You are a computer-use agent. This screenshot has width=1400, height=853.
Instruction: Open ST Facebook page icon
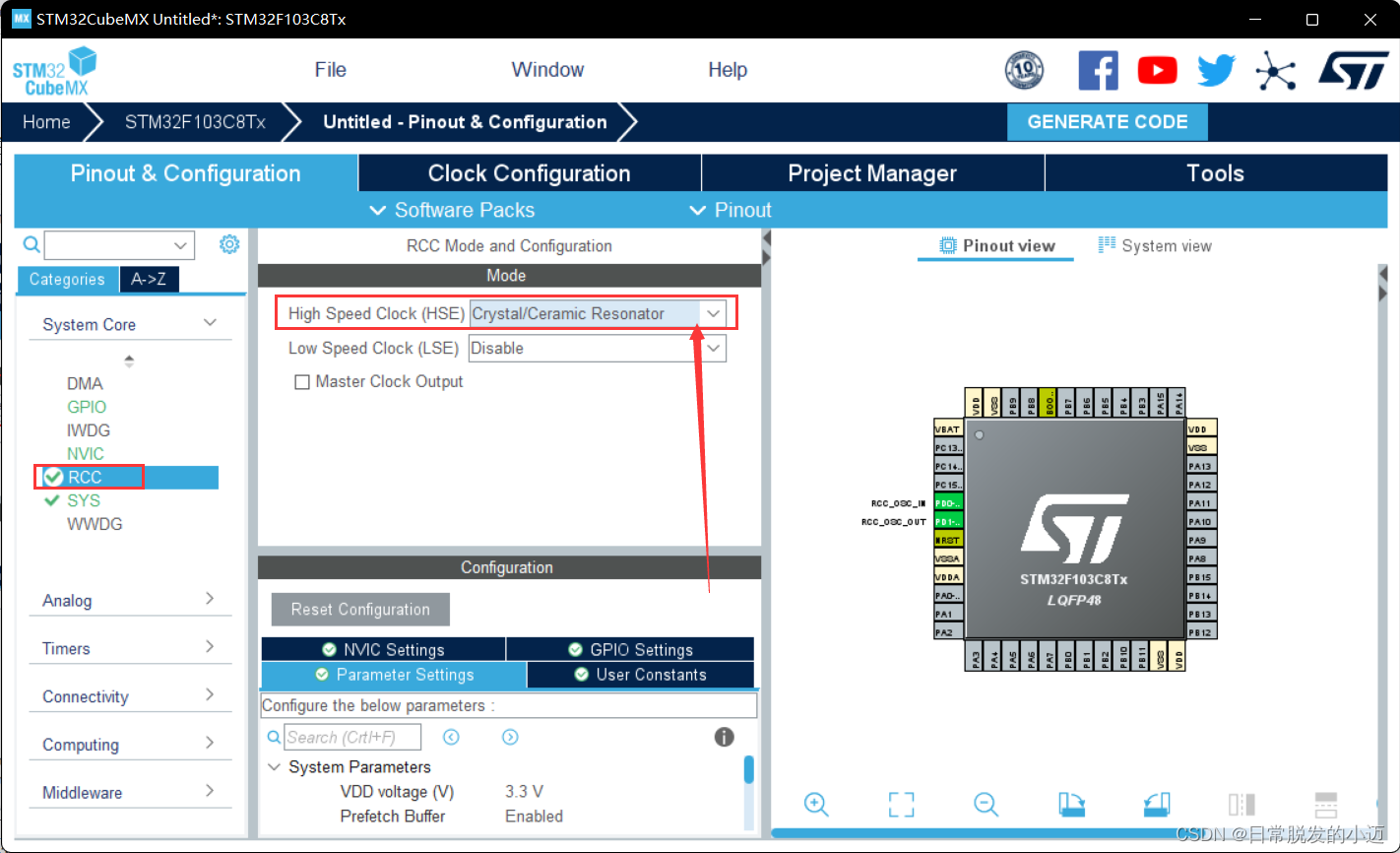point(1098,70)
